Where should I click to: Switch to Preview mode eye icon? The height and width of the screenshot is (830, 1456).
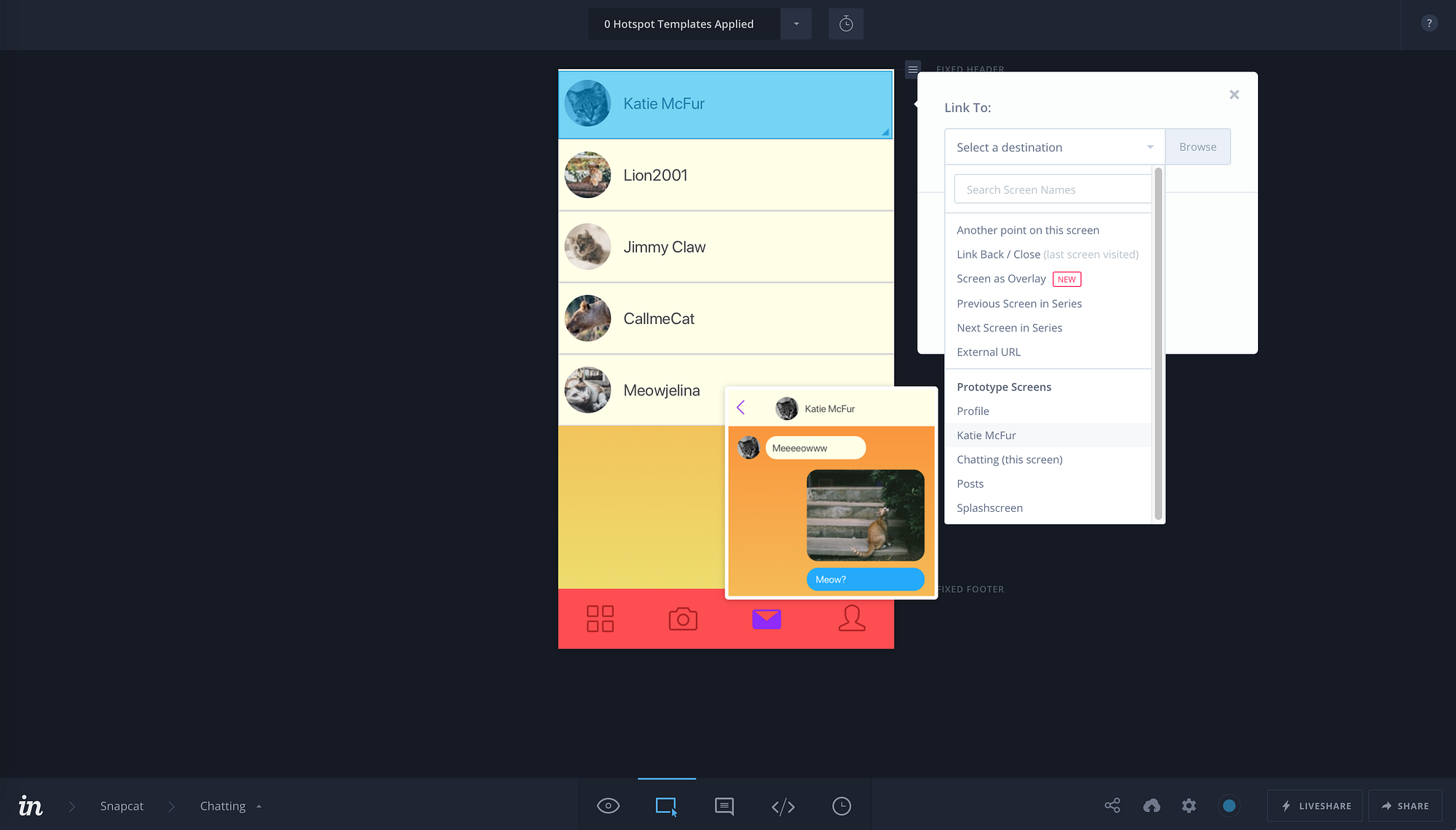[608, 806]
